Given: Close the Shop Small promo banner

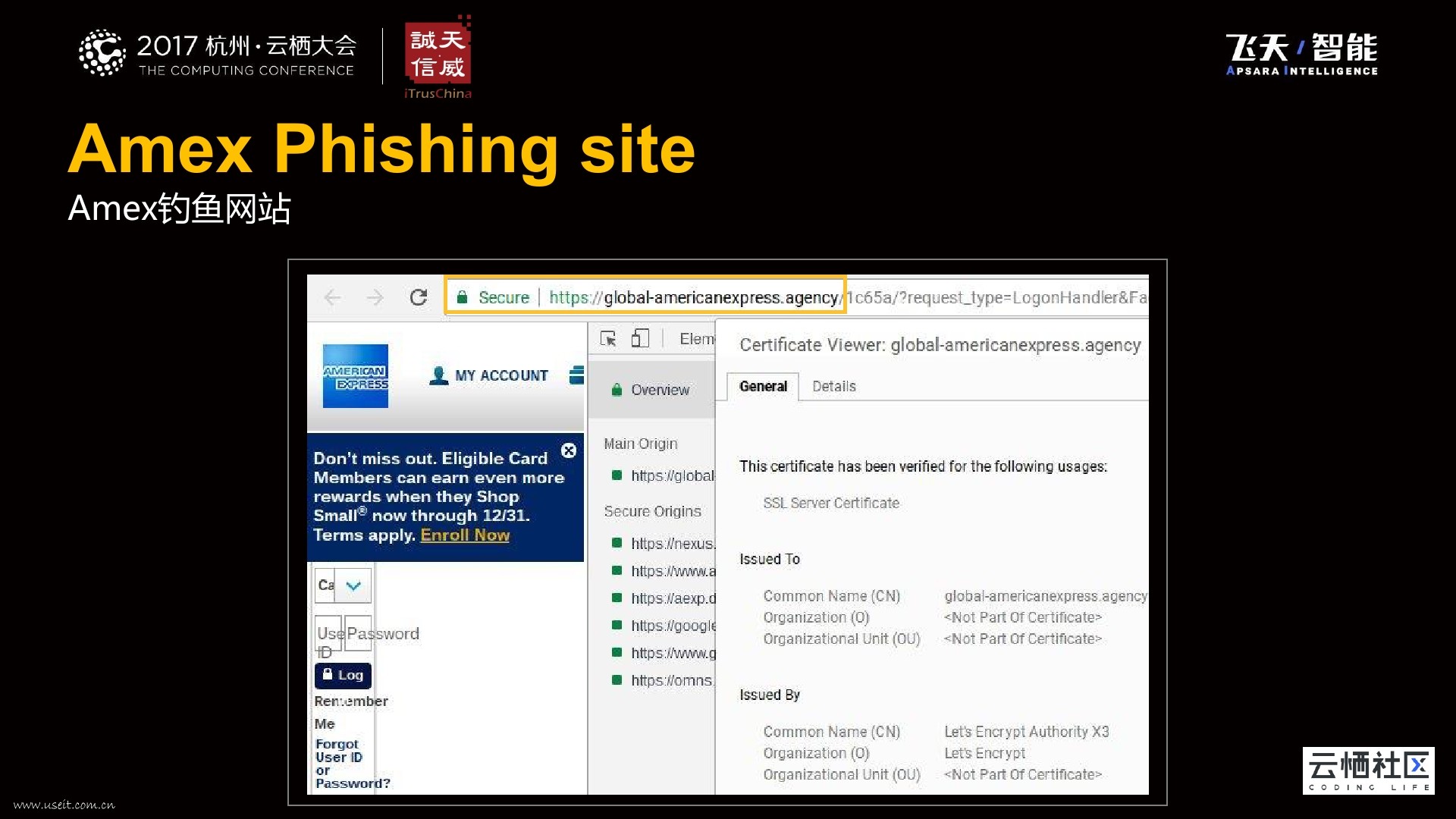Looking at the screenshot, I should (569, 450).
